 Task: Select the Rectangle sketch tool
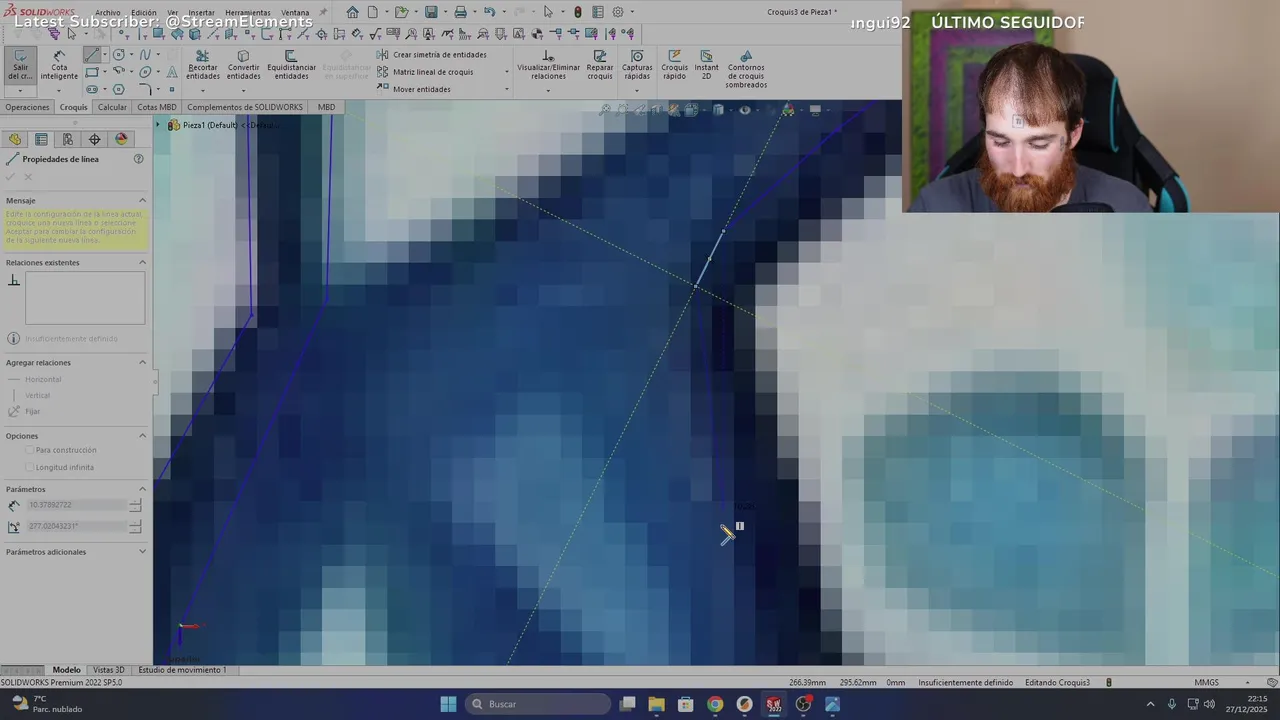coord(92,72)
